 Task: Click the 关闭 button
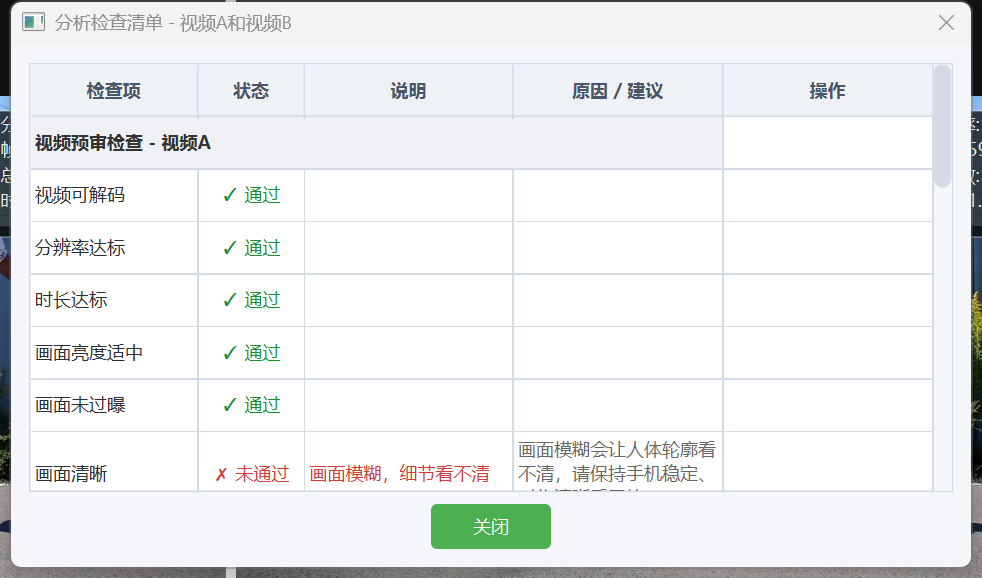pyautogui.click(x=490, y=526)
